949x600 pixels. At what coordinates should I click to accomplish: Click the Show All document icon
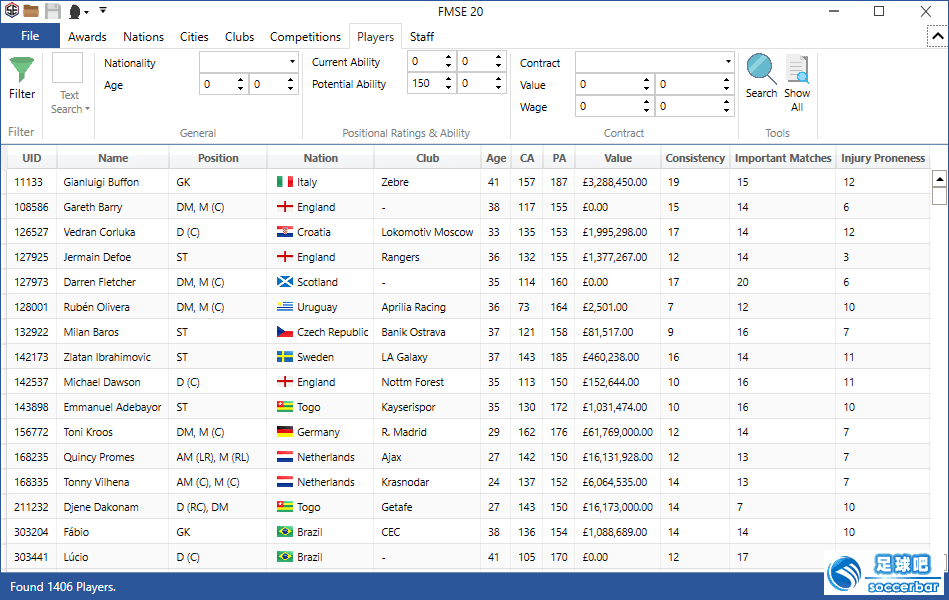pos(797,69)
